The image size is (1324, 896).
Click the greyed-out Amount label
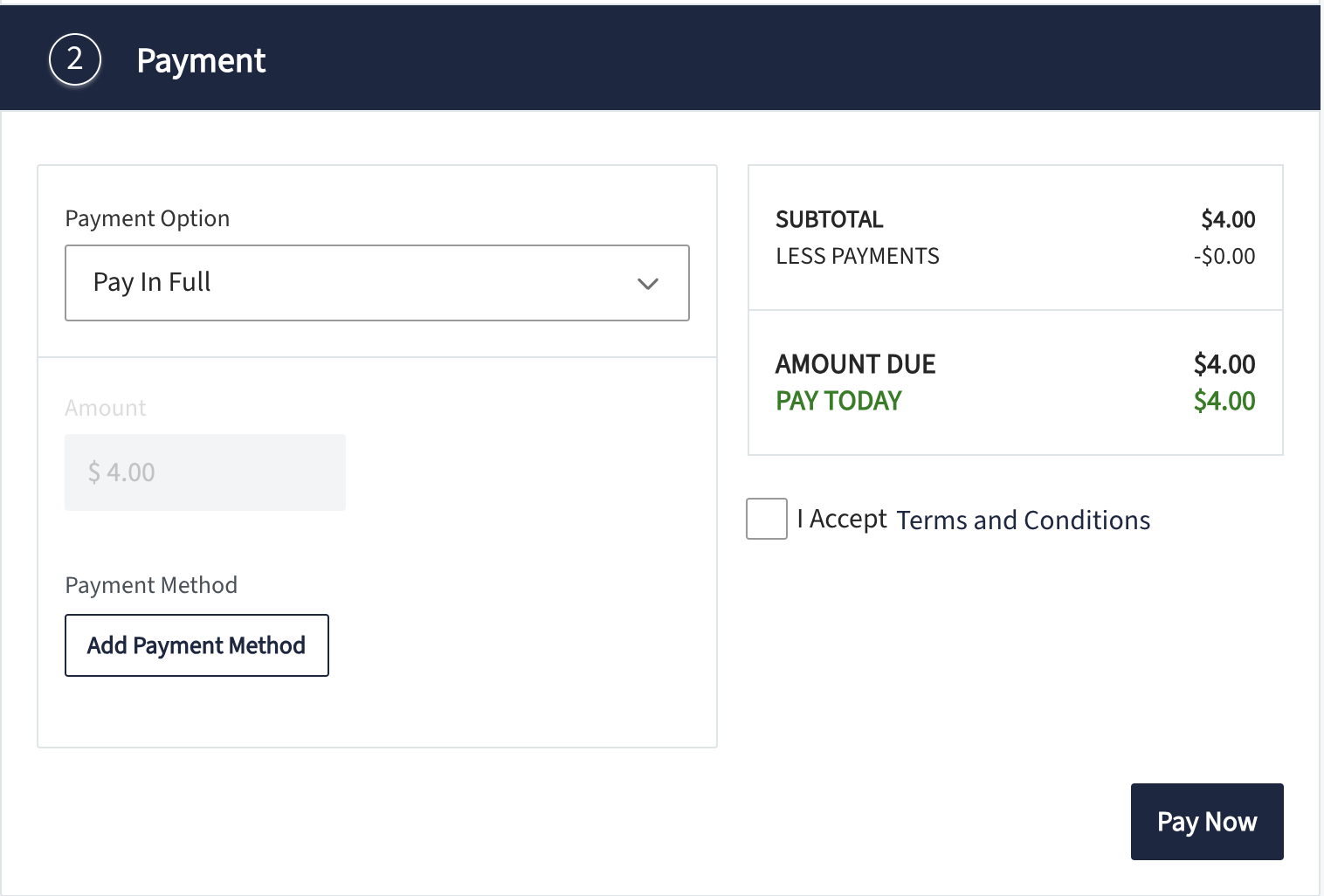pos(106,408)
